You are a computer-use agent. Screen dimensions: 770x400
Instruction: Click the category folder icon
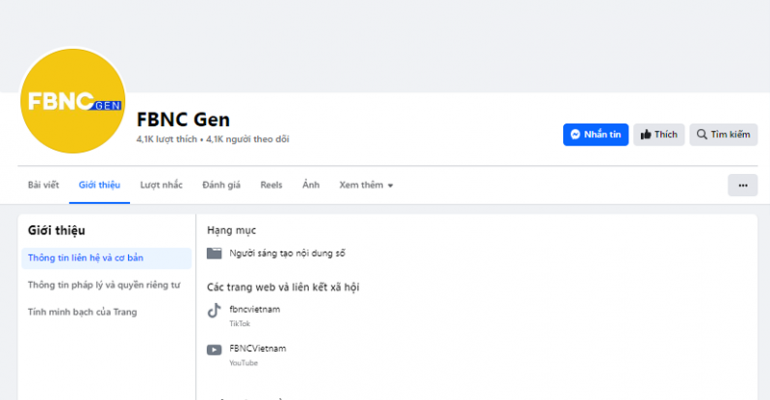[x=214, y=253]
